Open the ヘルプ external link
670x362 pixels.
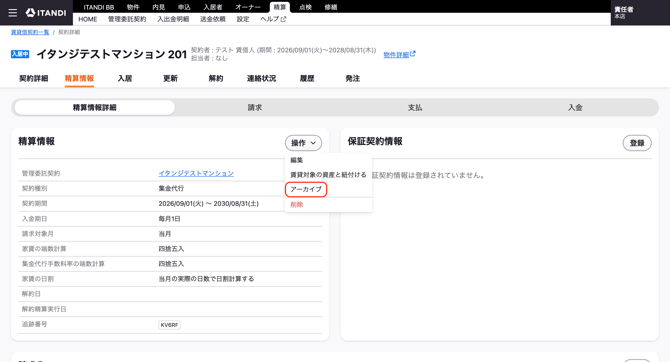(273, 19)
